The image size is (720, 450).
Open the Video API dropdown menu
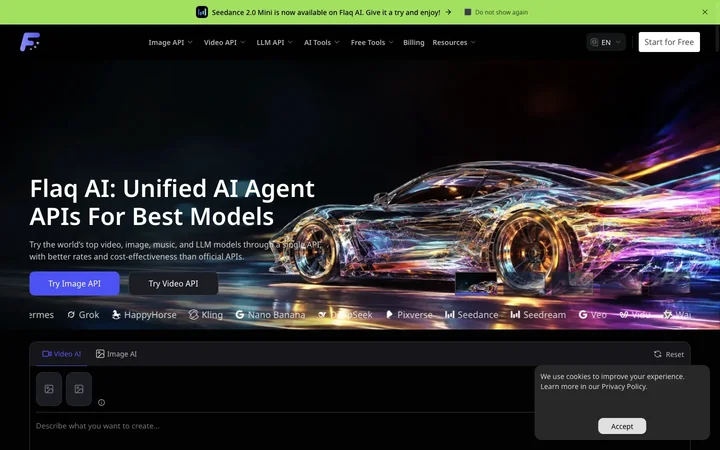point(225,42)
